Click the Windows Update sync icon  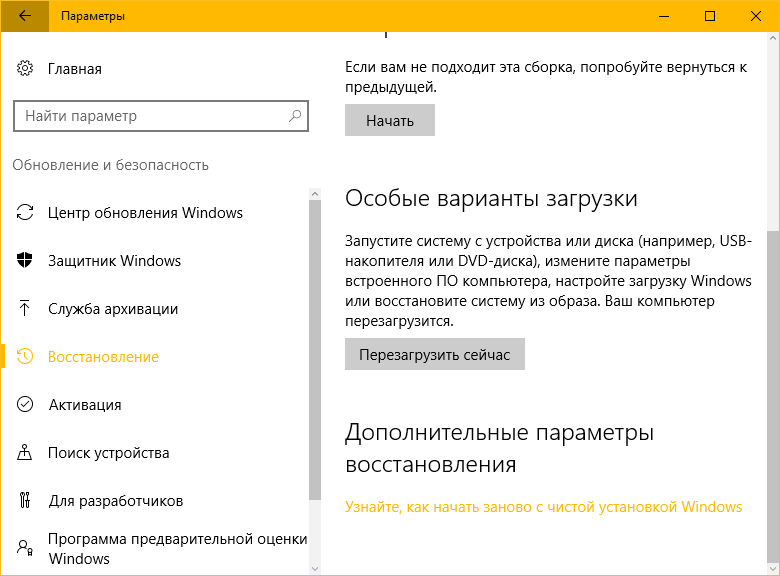[x=25, y=213]
